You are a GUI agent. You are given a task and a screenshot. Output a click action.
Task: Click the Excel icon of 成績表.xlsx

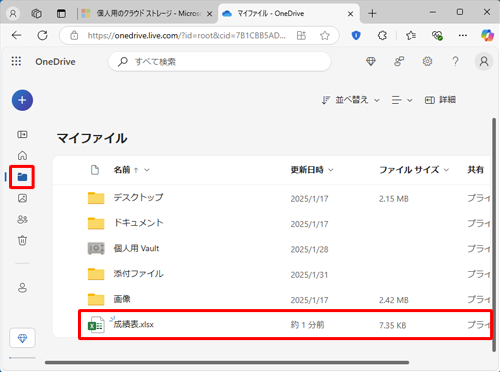pyautogui.click(x=96, y=325)
